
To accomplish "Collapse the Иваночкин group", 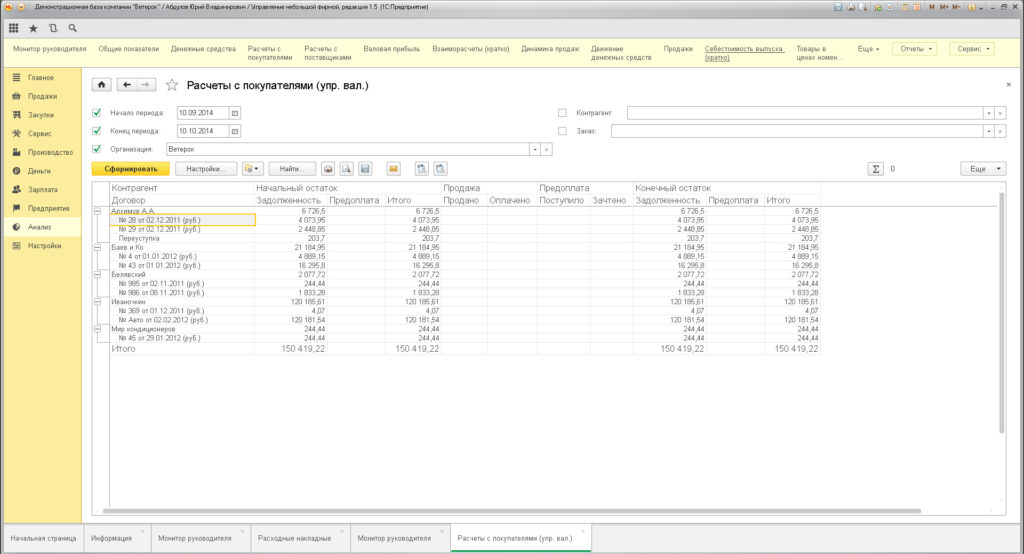I will (97, 302).
